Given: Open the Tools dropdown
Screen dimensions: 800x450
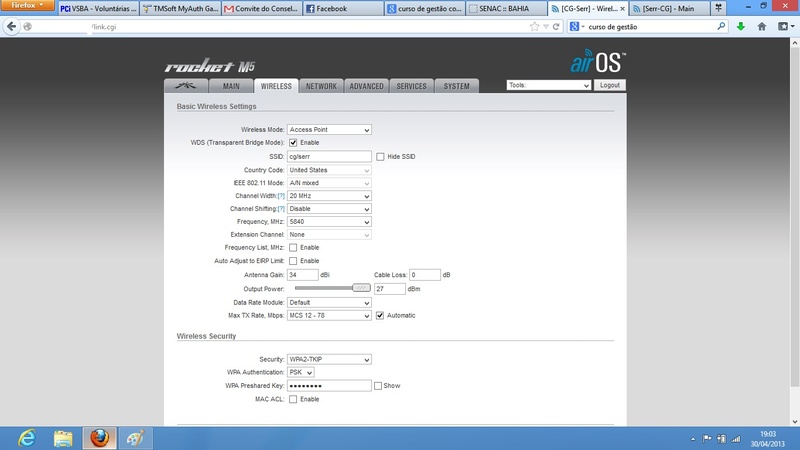Looking at the screenshot, I should coord(548,85).
